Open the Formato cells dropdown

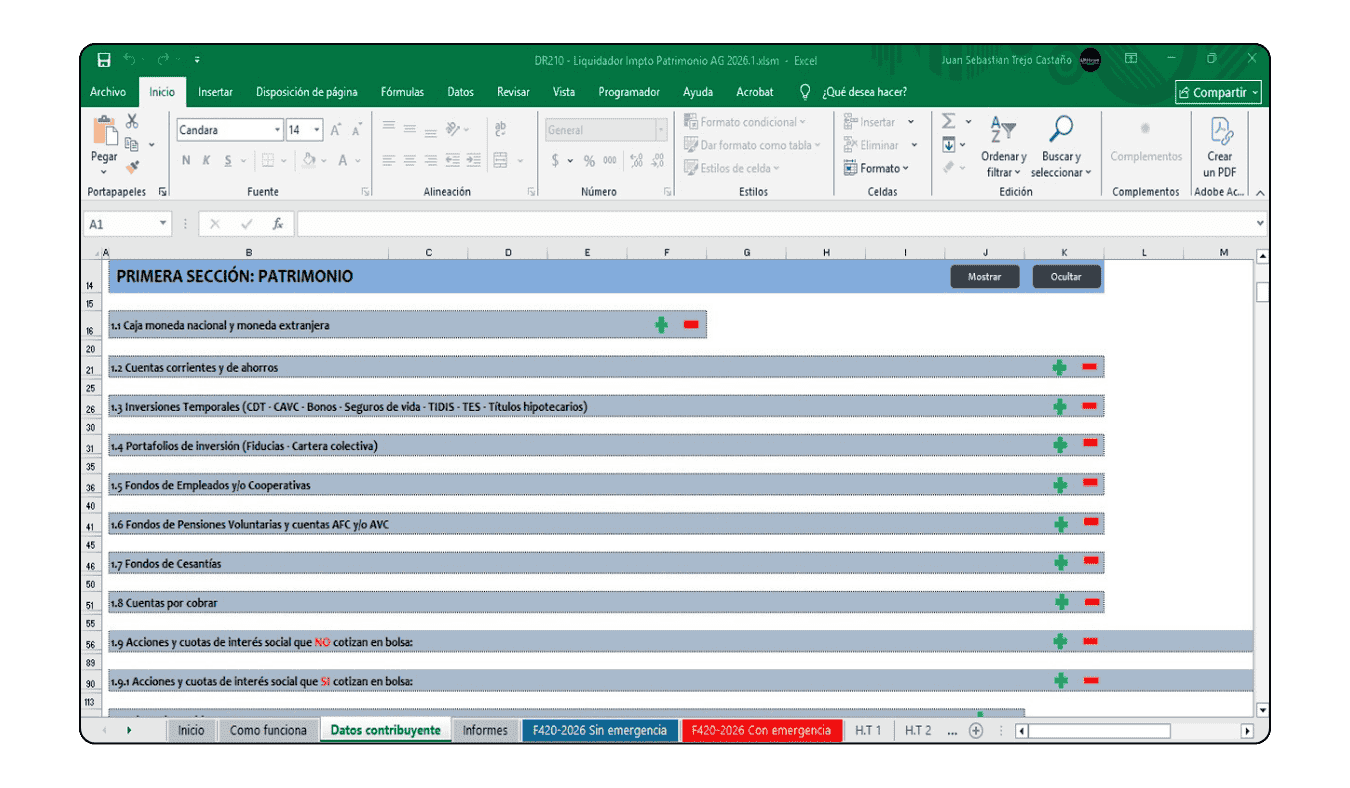[883, 168]
